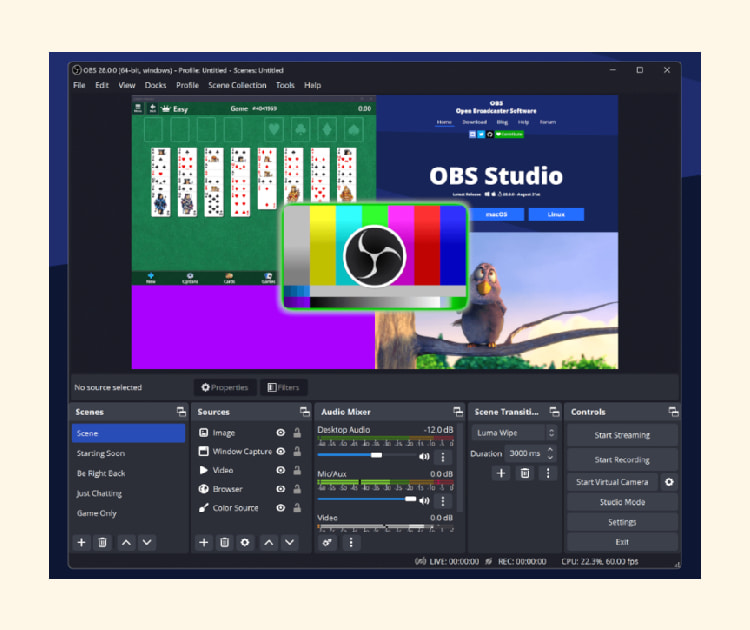750x630 pixels.
Task: Remove scene transition with trash icon
Action: tap(525, 474)
